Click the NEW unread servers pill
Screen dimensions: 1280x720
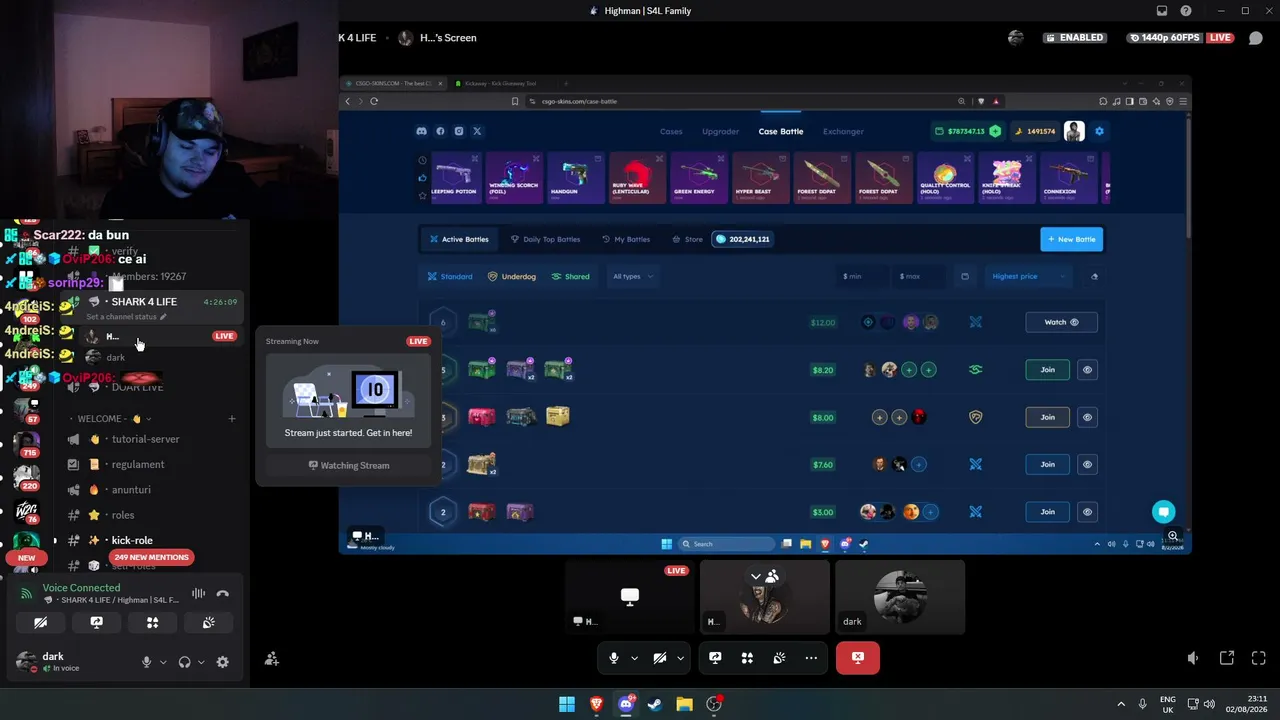(x=27, y=558)
